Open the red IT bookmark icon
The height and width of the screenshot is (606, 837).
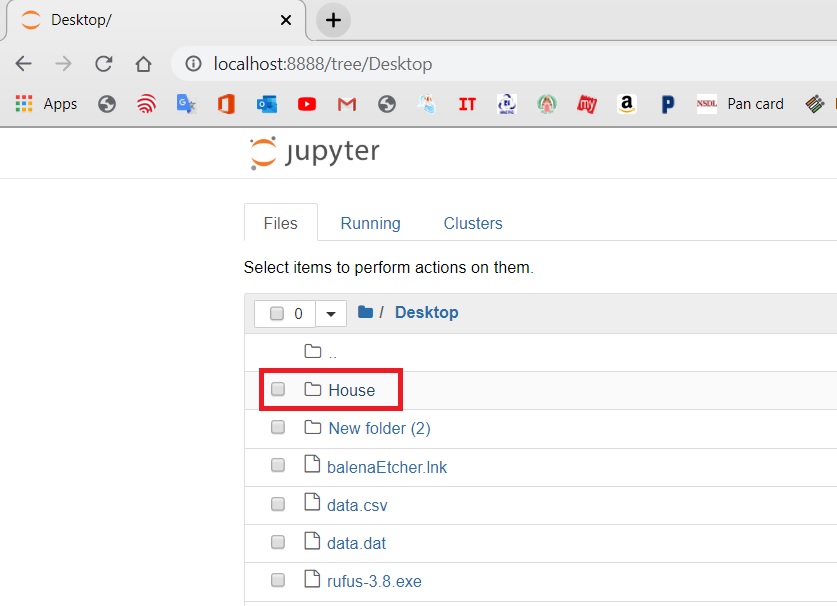467,104
